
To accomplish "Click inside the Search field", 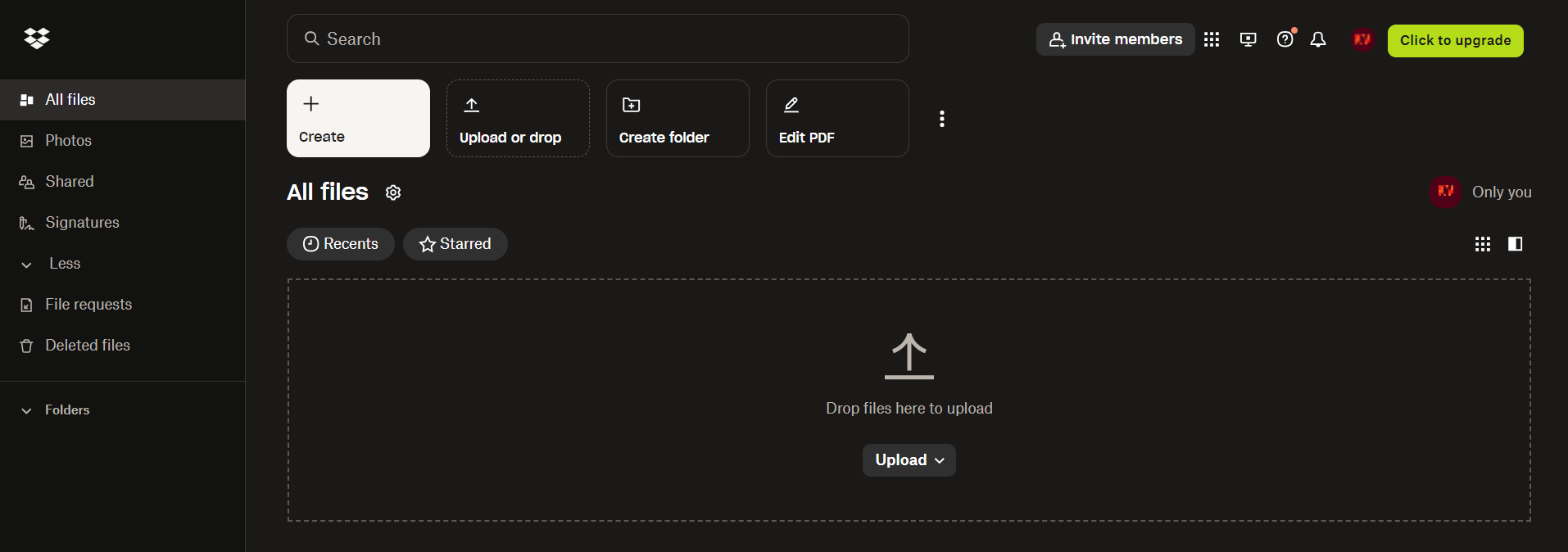I will click(596, 38).
